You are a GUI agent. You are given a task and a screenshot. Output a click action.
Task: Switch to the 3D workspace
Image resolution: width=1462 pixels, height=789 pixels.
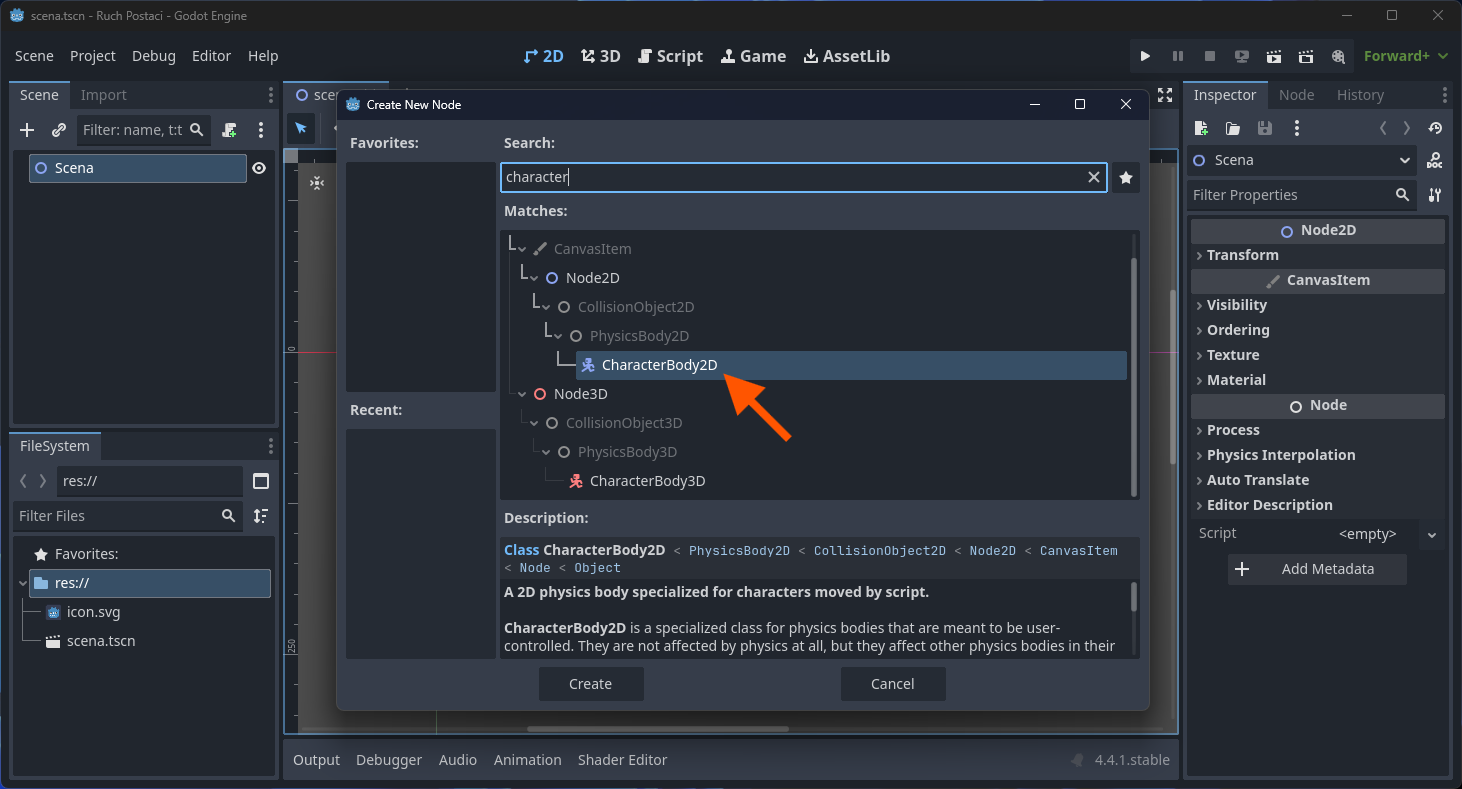(601, 56)
